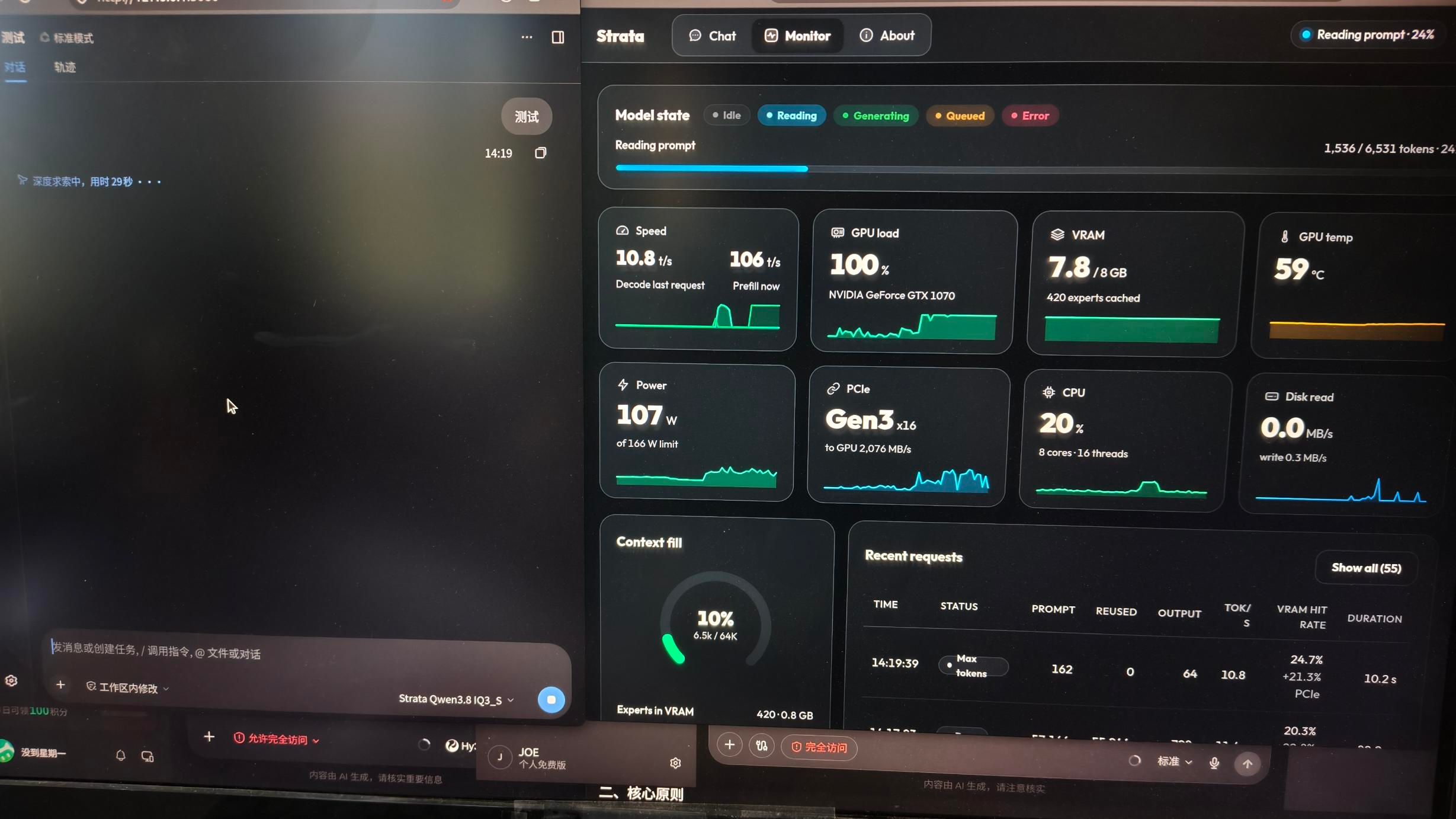Screen dimensions: 1456x819
Task: Click the JOE user avatar
Action: 499,757
